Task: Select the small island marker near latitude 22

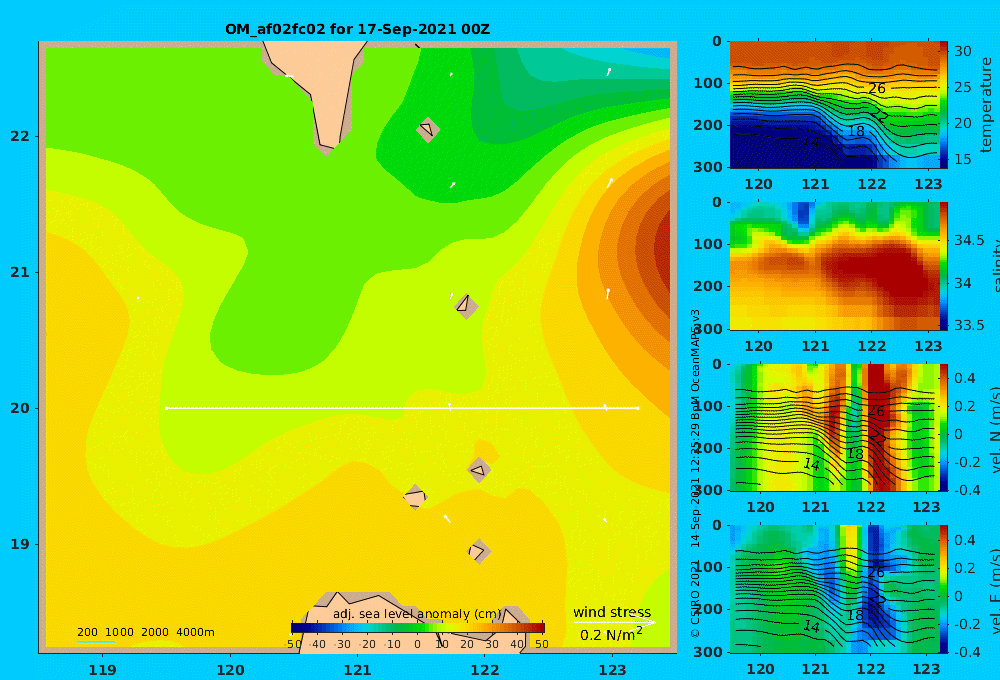Action: [x=428, y=129]
